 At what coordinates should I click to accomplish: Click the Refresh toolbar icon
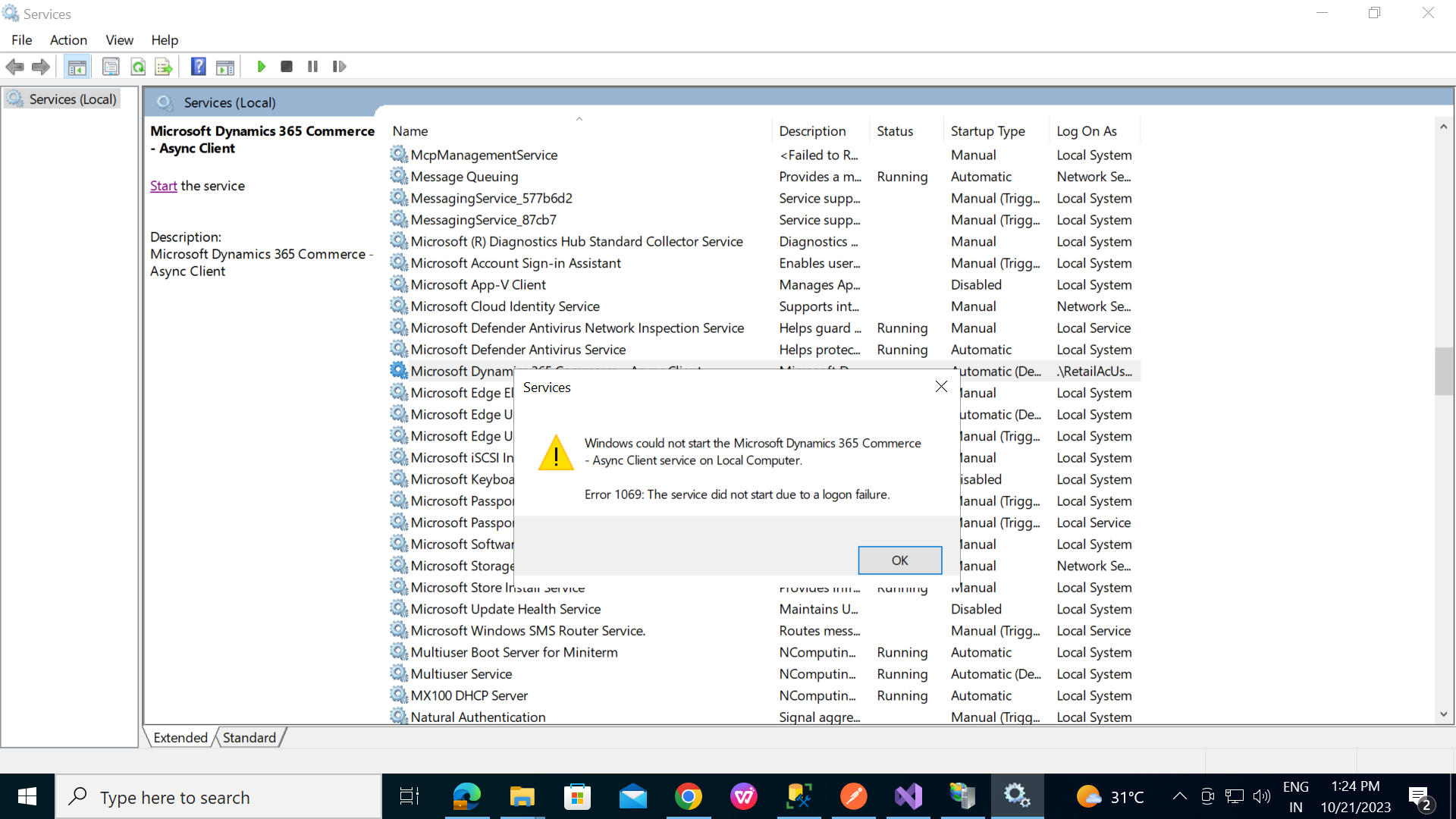tap(138, 67)
